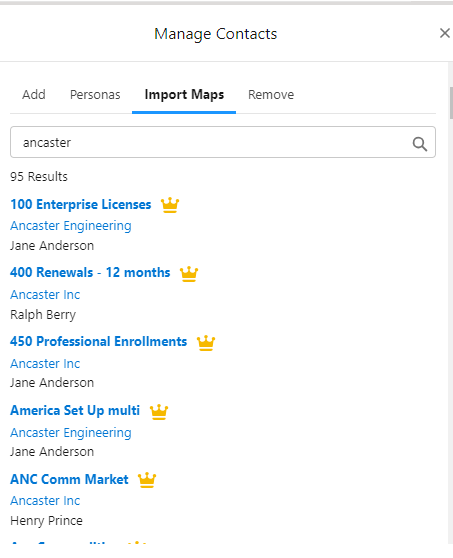This screenshot has height=558, width=453.
Task: Click the vertical scrollbar thumb
Action: click(x=451, y=102)
